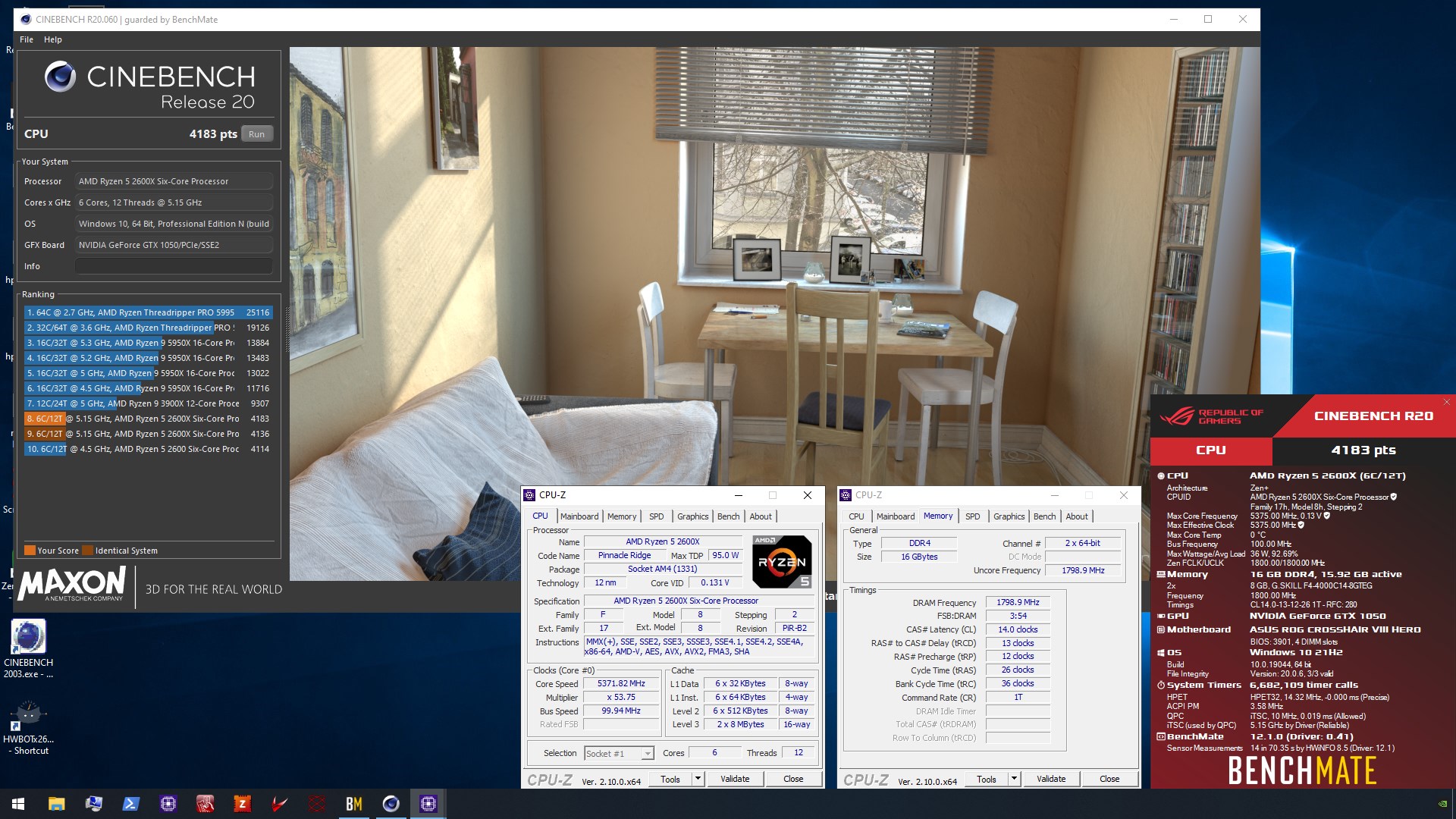
Task: Click Close button in left CPU-Z window
Action: (x=793, y=779)
